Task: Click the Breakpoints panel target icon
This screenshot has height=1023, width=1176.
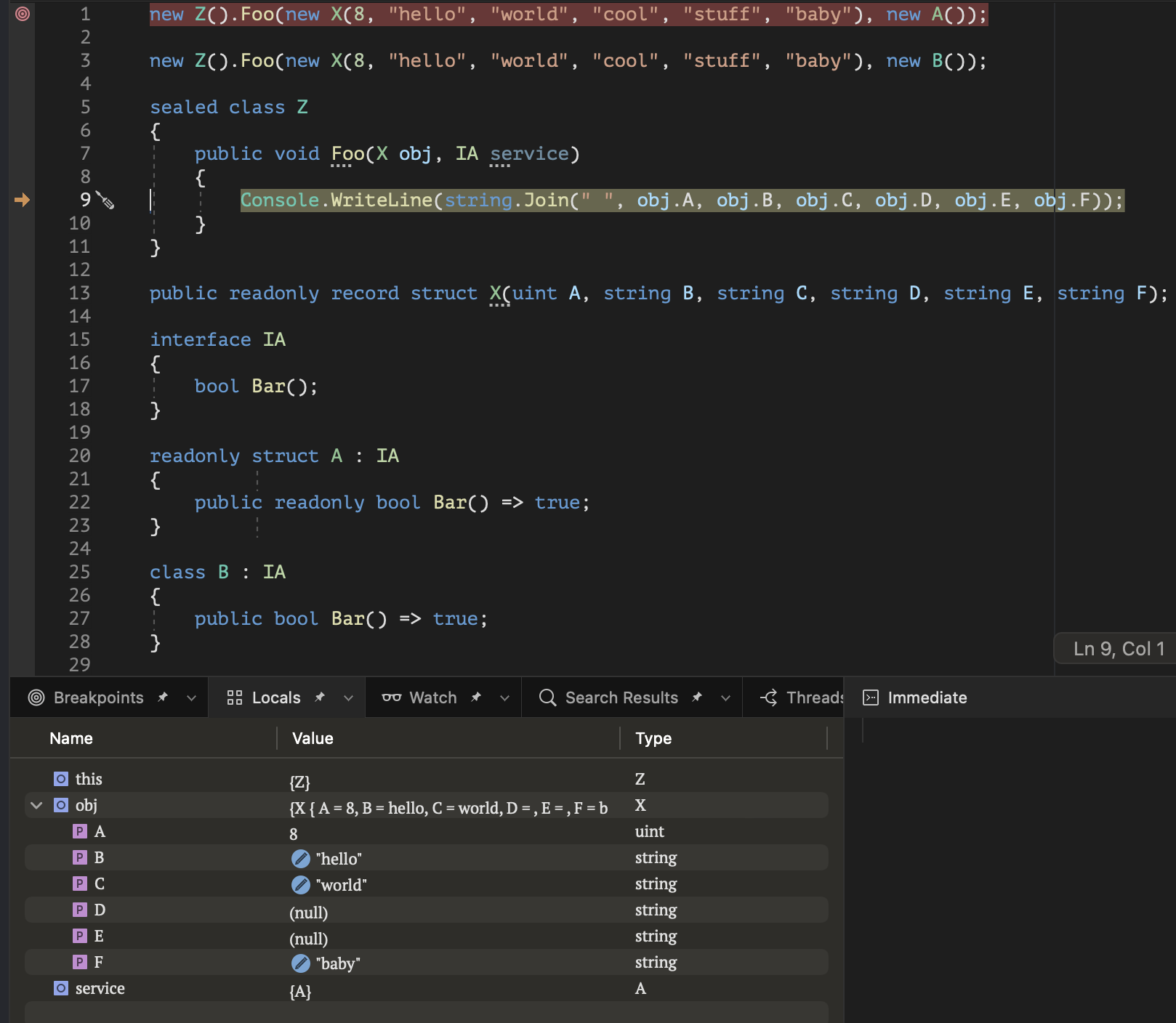Action: coord(36,697)
